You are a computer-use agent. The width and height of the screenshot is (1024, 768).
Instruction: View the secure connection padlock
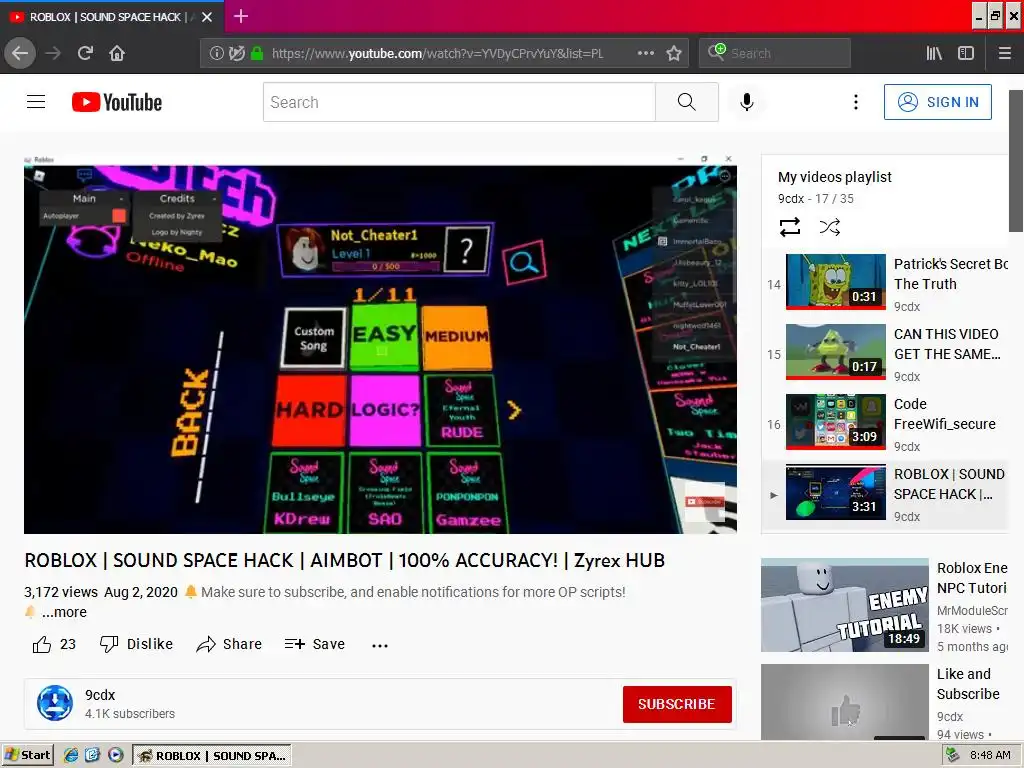click(x=257, y=53)
